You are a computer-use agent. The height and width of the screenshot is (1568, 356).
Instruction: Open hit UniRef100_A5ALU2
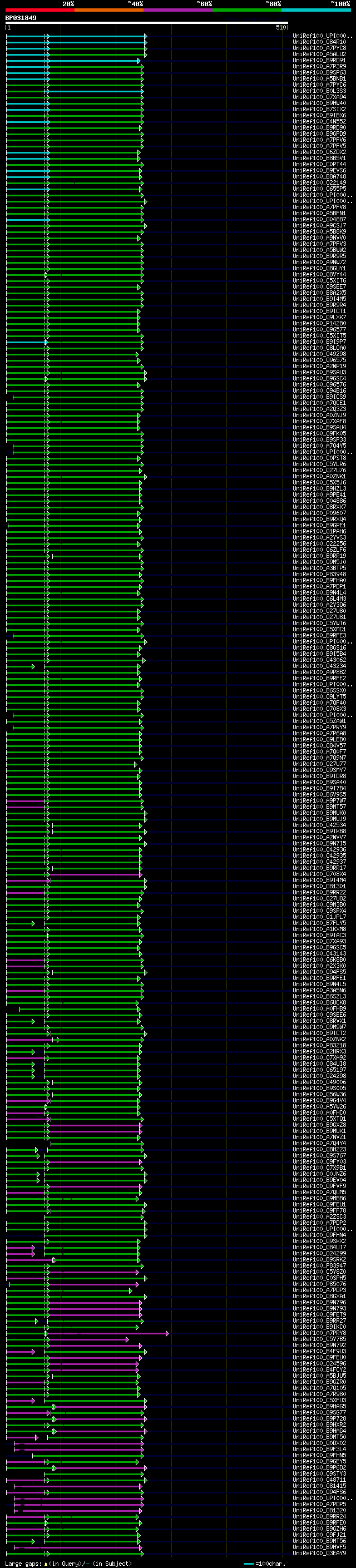pos(319,54)
